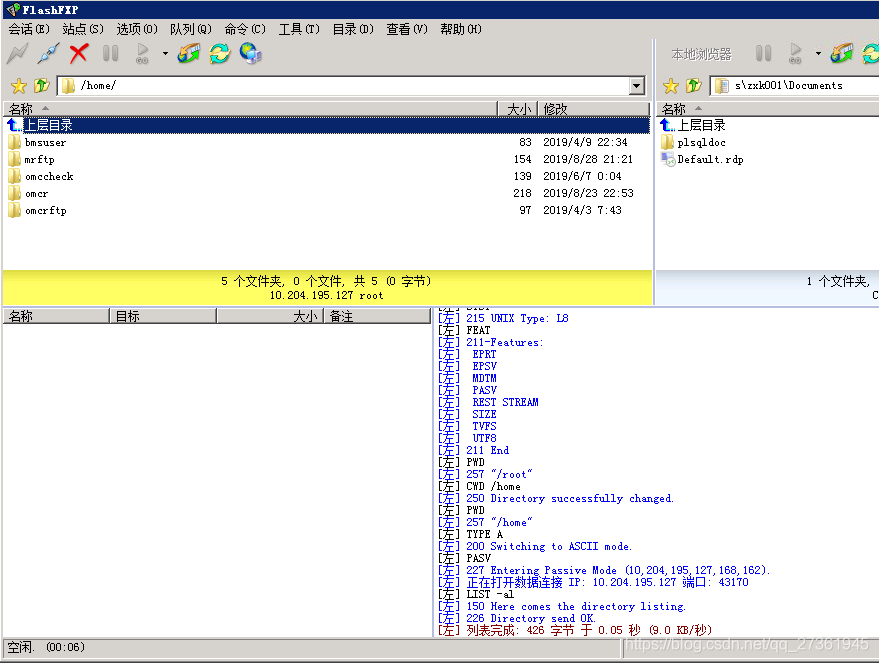The height and width of the screenshot is (663, 879).
Task: Click the local pane parent folder icon
Action: click(x=694, y=86)
